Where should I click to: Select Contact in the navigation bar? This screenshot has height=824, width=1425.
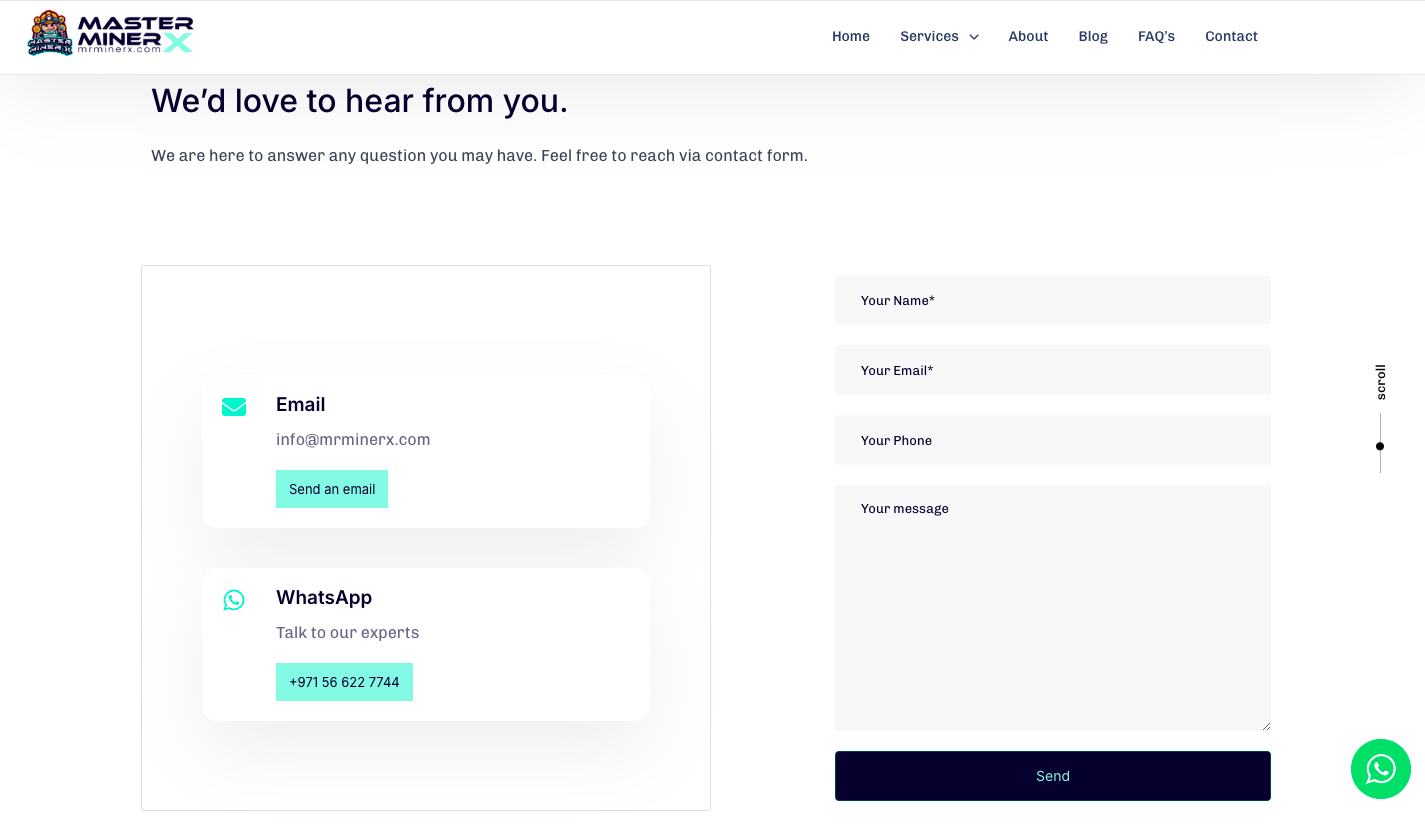tap(1231, 36)
